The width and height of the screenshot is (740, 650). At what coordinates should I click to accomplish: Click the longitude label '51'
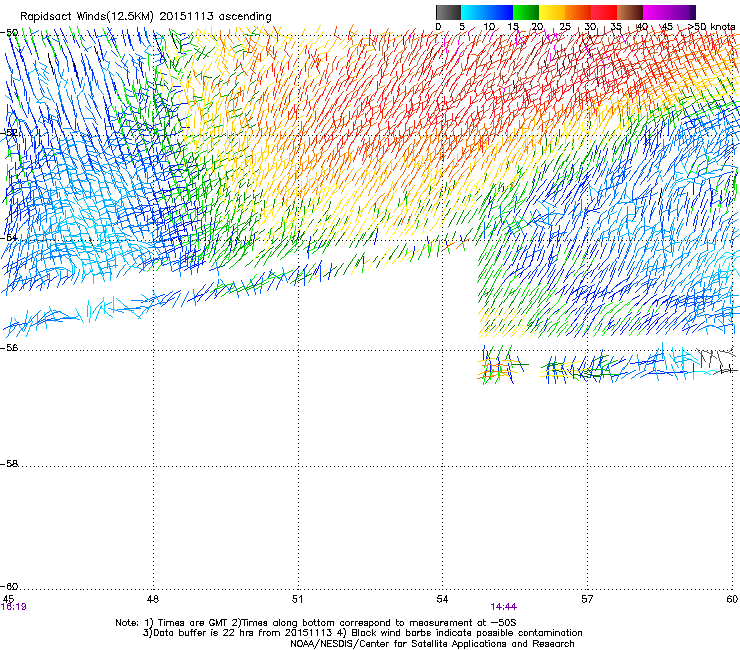pyautogui.click(x=297, y=599)
